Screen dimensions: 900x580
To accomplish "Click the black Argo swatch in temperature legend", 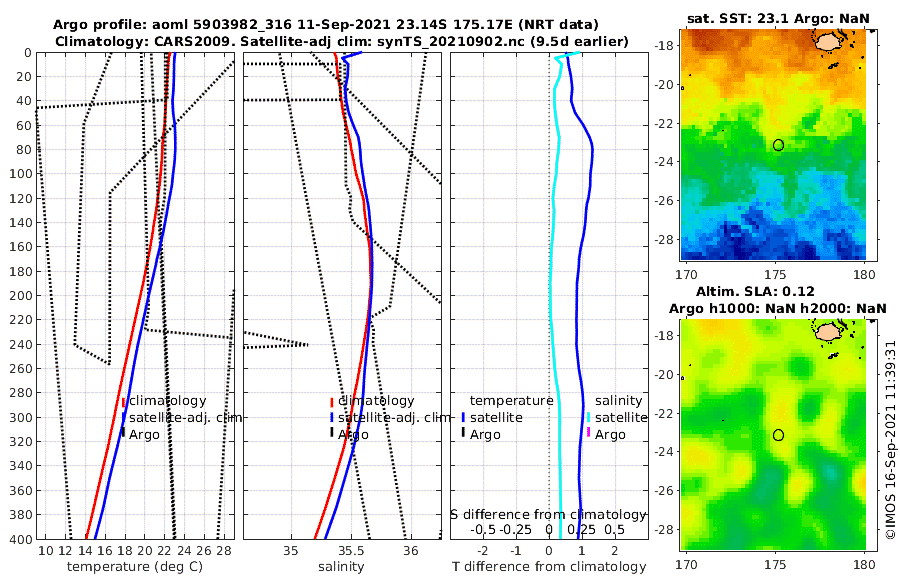I will [123, 432].
